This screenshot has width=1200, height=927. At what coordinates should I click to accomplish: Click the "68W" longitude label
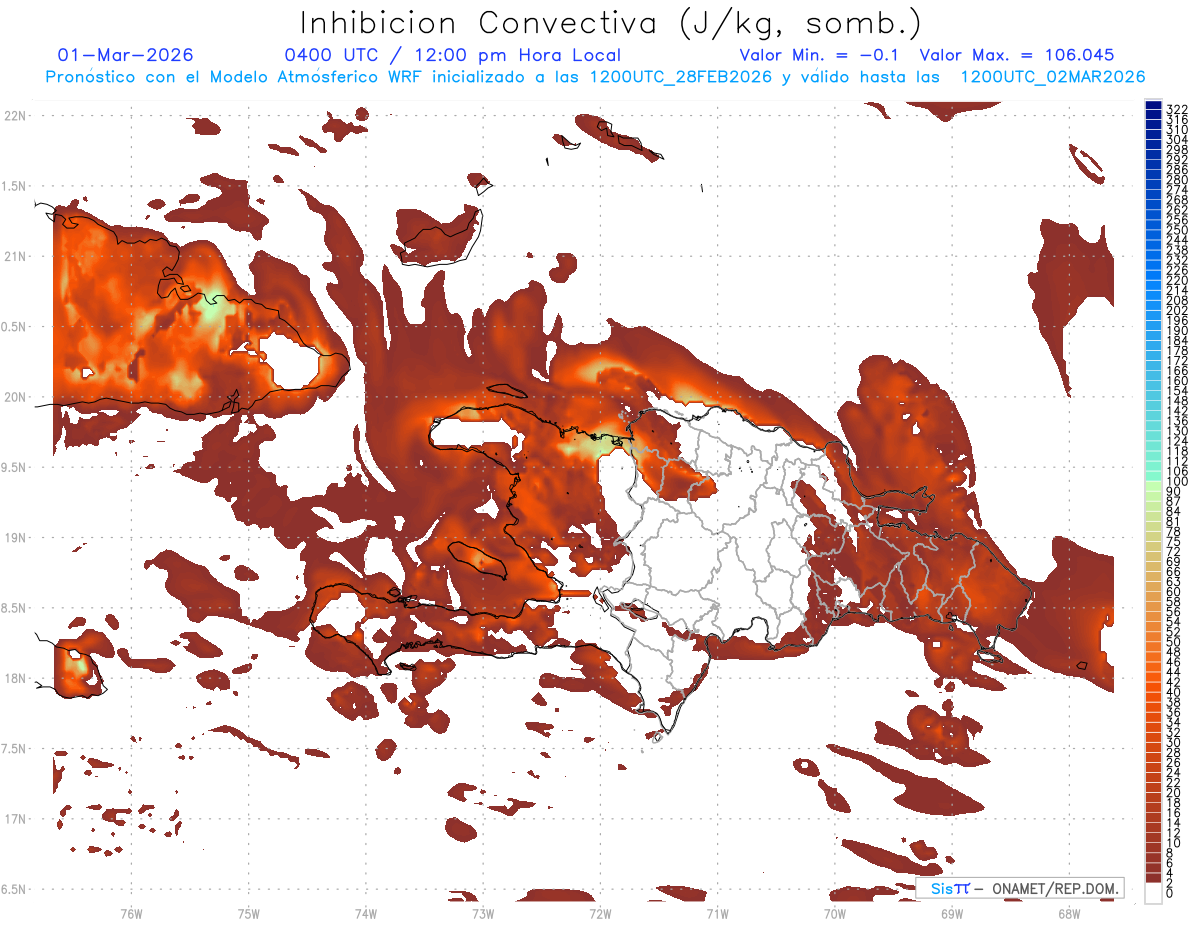pos(1069,913)
